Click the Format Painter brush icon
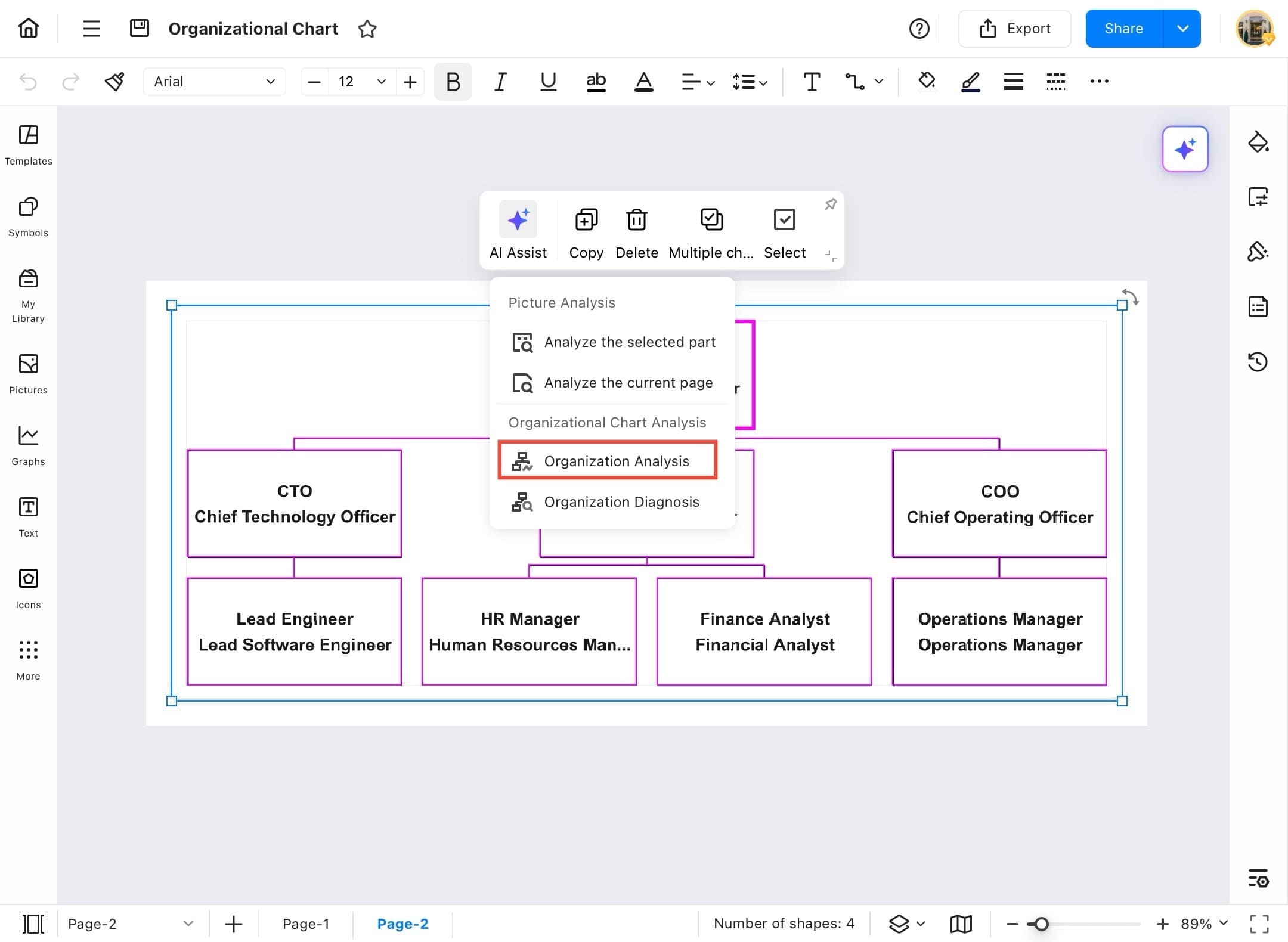 point(114,82)
